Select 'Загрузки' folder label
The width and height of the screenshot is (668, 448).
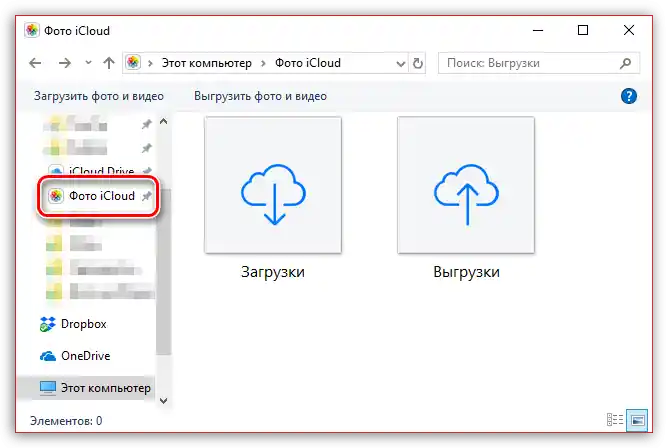273,272
